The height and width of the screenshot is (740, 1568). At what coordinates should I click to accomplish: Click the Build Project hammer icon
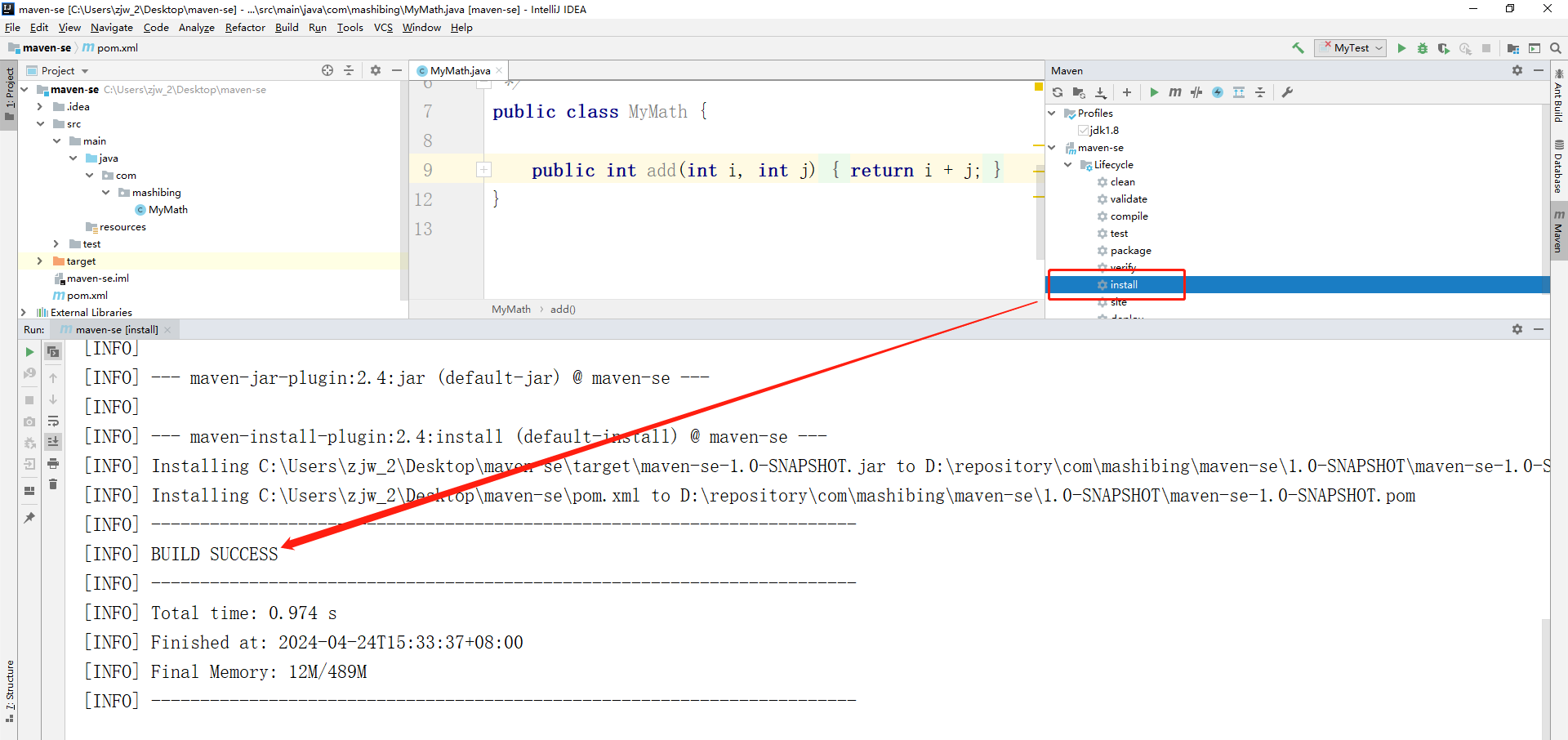pyautogui.click(x=1298, y=48)
